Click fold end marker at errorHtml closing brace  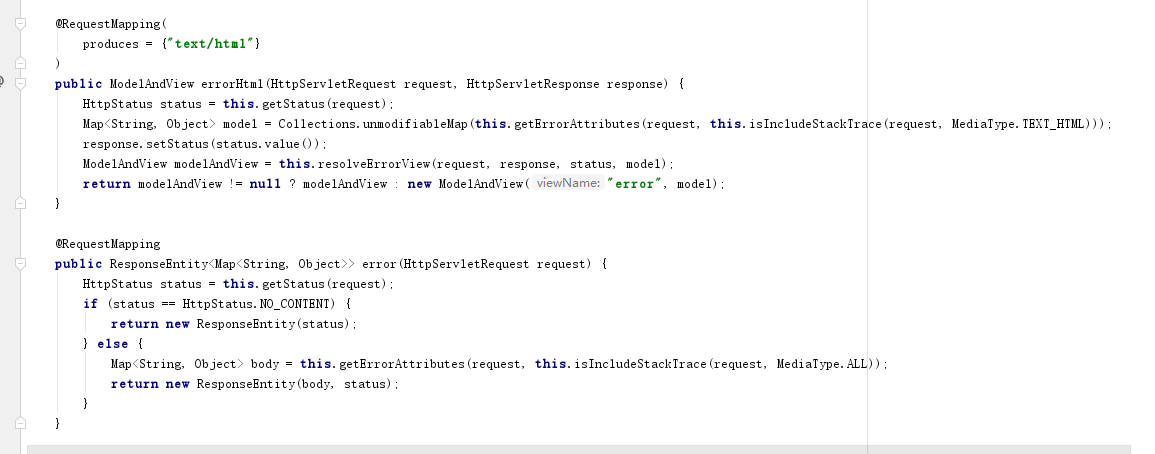[21, 203]
